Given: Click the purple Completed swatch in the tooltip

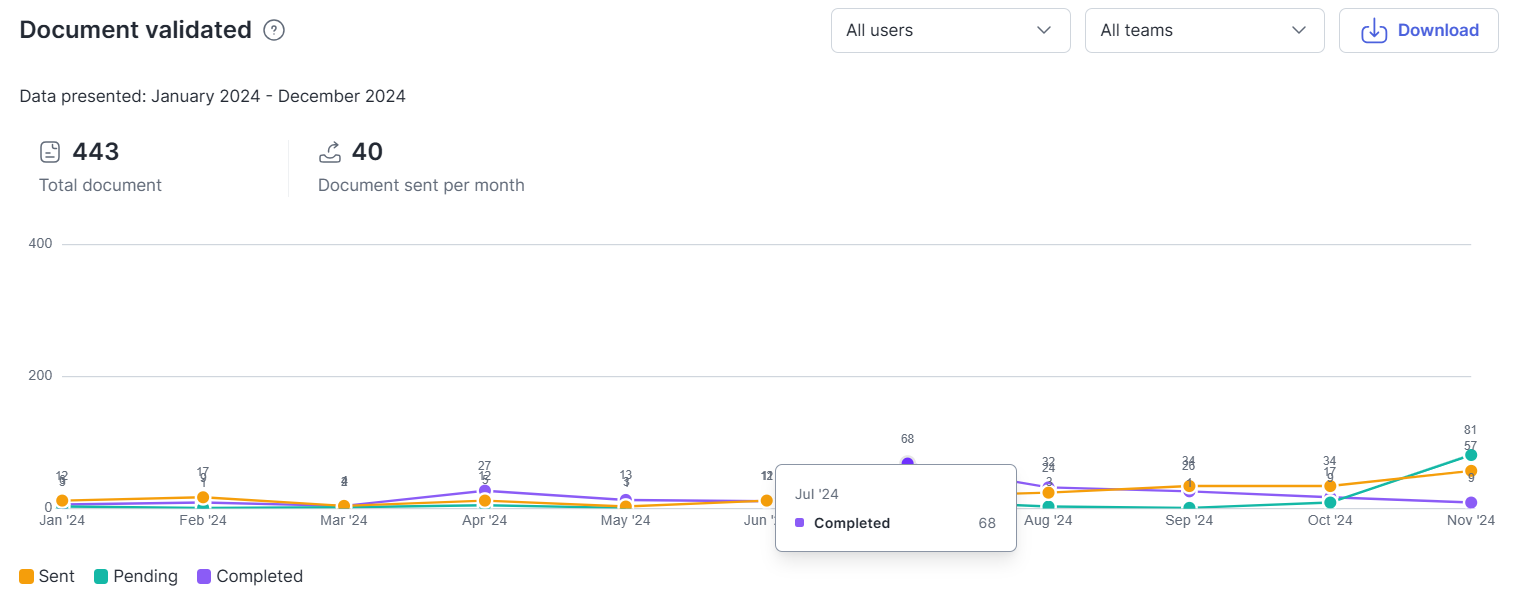Looking at the screenshot, I should tap(800, 523).
